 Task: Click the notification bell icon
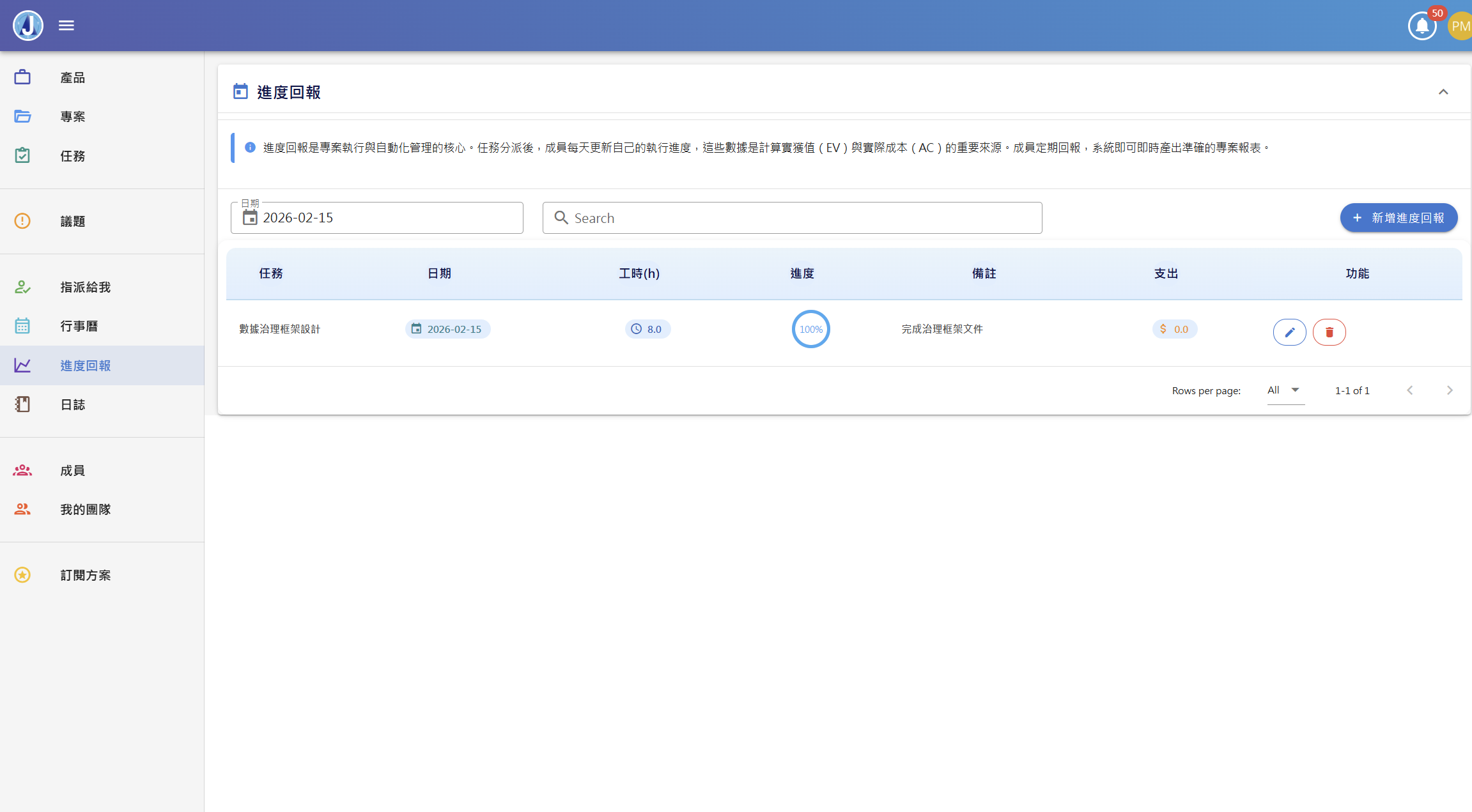(1422, 26)
